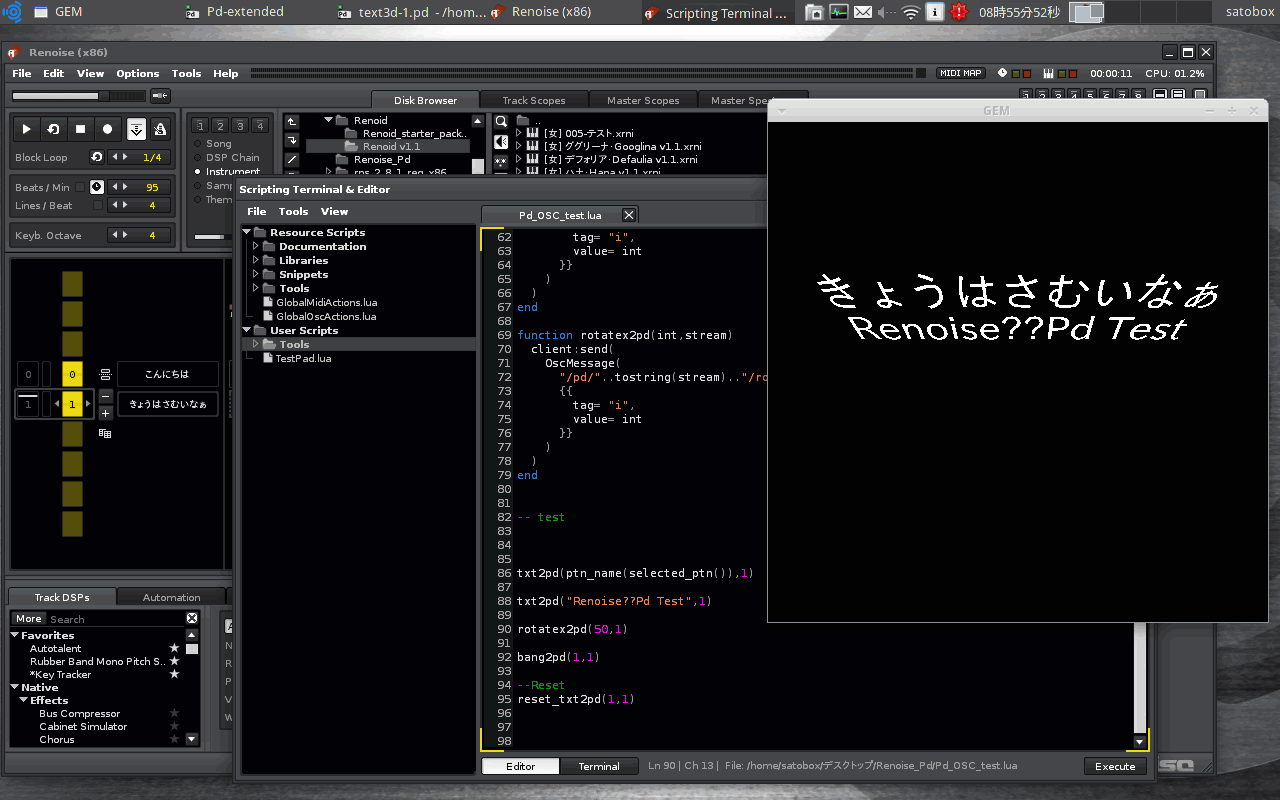Screen dimensions: 1280x800
Task: Open the Renoise Help menu
Action: pos(226,73)
